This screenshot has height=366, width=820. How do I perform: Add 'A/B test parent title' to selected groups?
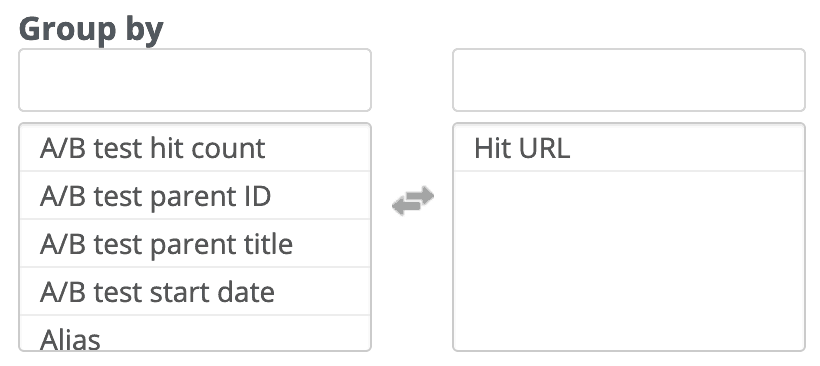pos(195,244)
